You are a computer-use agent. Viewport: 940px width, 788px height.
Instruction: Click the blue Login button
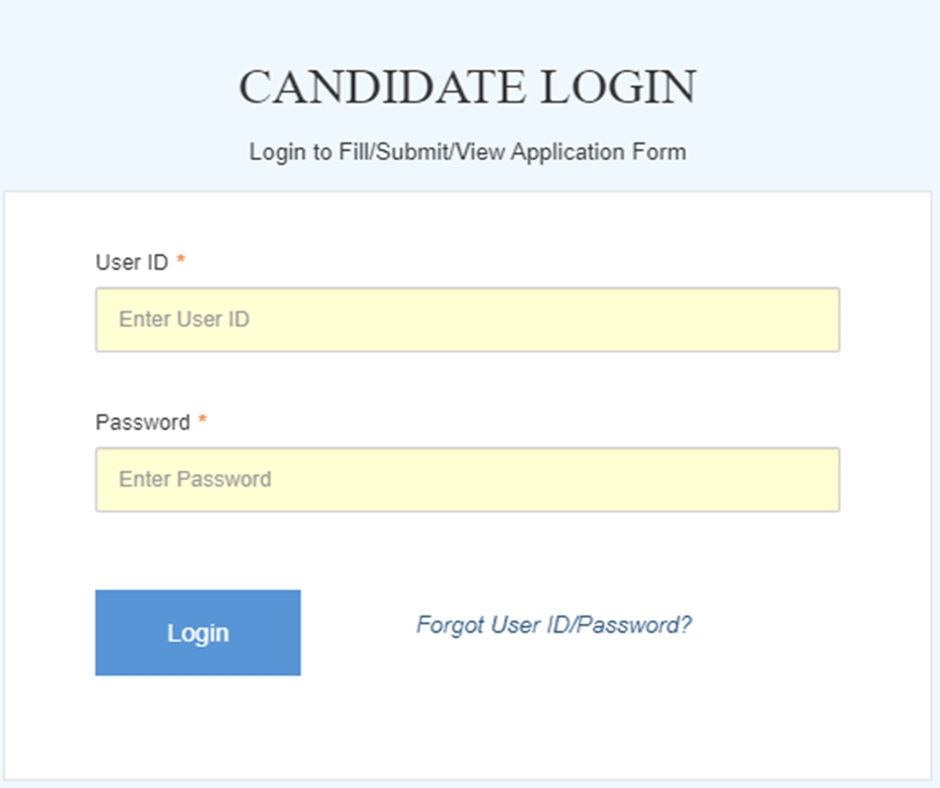(x=198, y=633)
